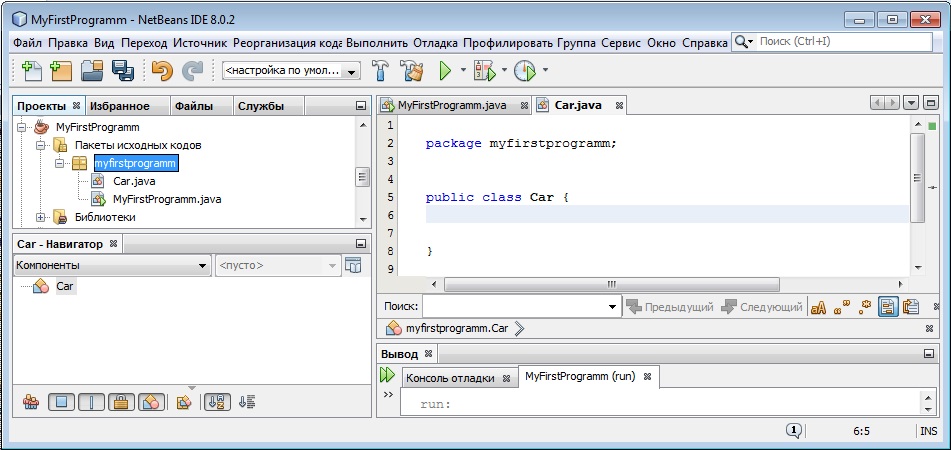The height and width of the screenshot is (450, 951).
Task: Expand the Библиотеки node
Action: (41, 217)
